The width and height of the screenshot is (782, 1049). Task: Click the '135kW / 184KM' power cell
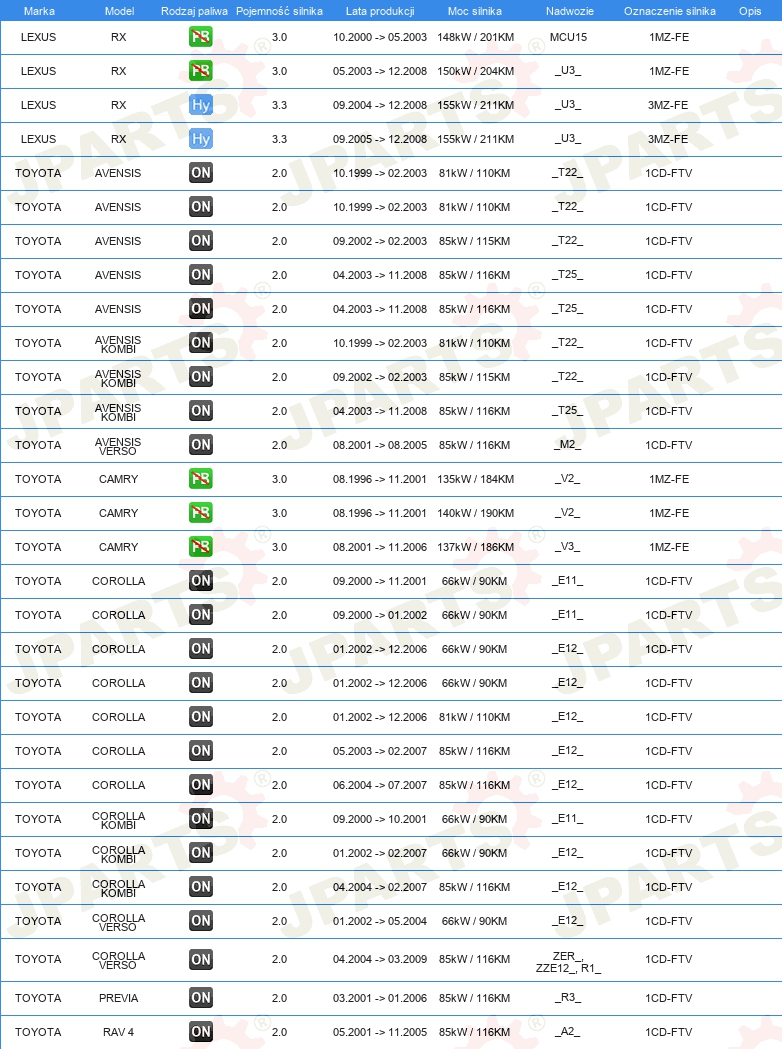pos(476,479)
